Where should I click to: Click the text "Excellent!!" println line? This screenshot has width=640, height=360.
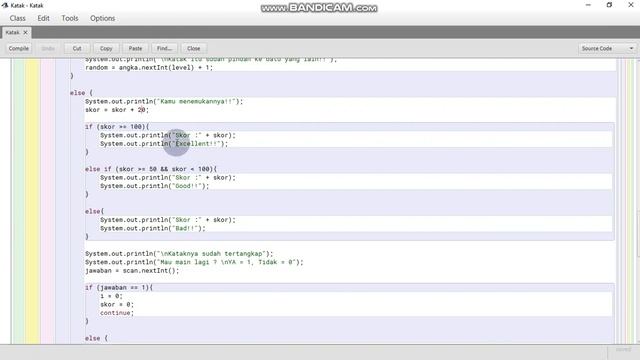(x=164, y=144)
